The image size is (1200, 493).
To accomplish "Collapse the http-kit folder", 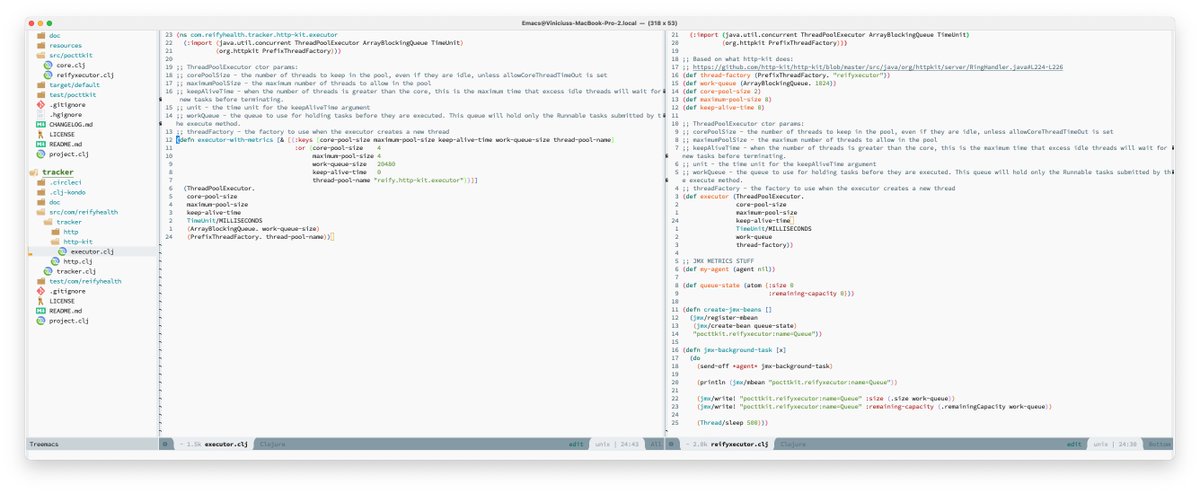I will click(x=77, y=242).
